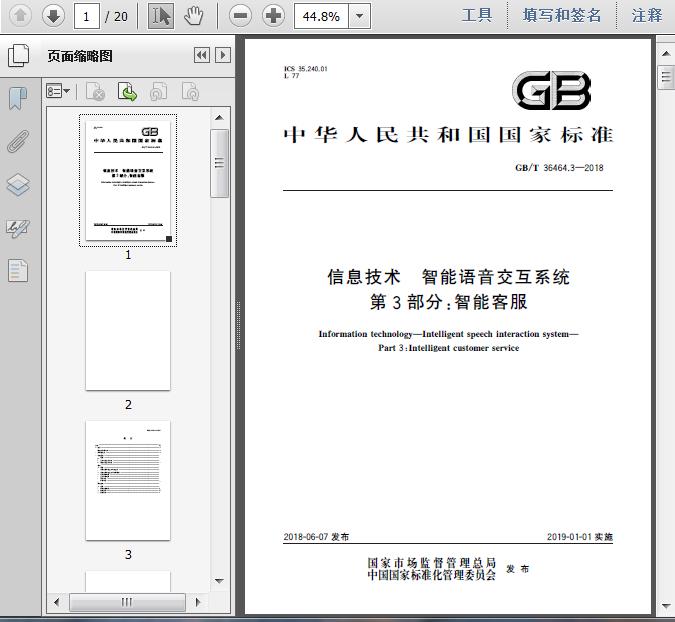Show the Layers panel
675x622 pixels.
(18, 185)
